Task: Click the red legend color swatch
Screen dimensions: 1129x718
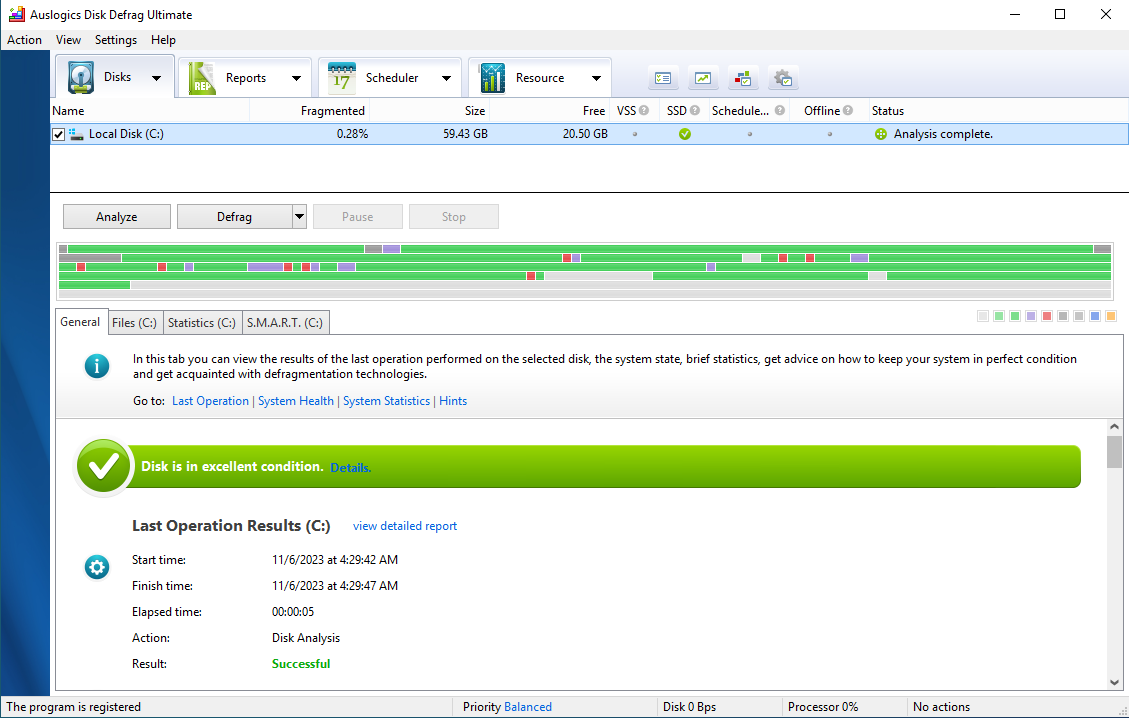Action: point(1047,316)
